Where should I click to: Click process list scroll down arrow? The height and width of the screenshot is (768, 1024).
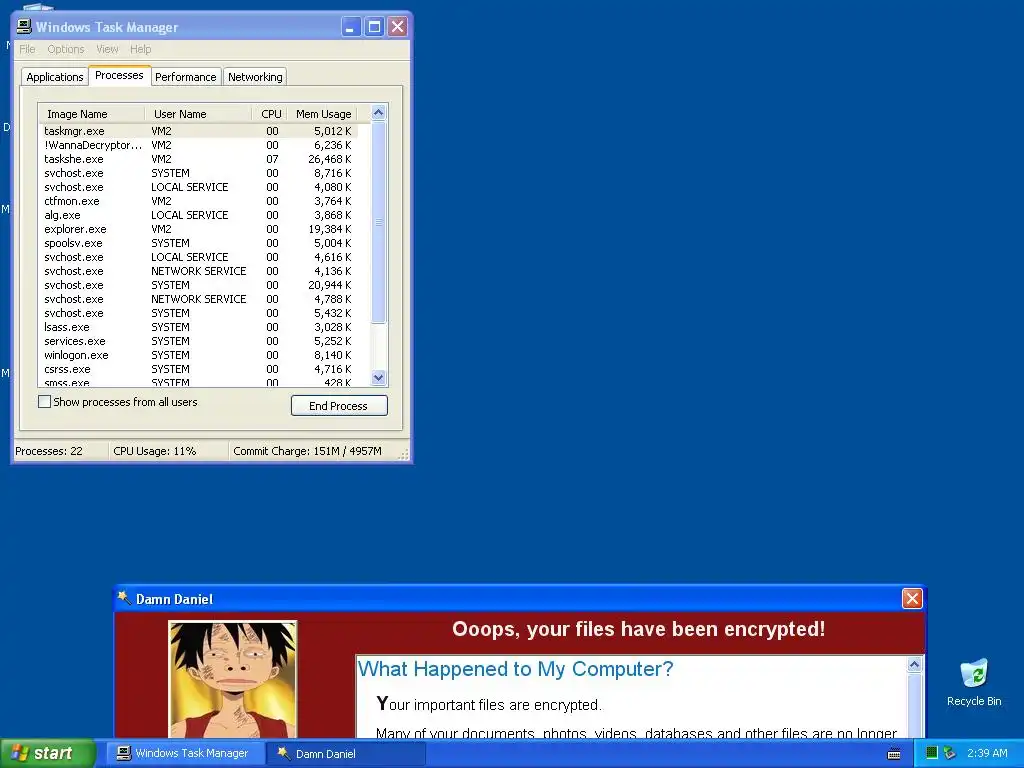[x=378, y=377]
